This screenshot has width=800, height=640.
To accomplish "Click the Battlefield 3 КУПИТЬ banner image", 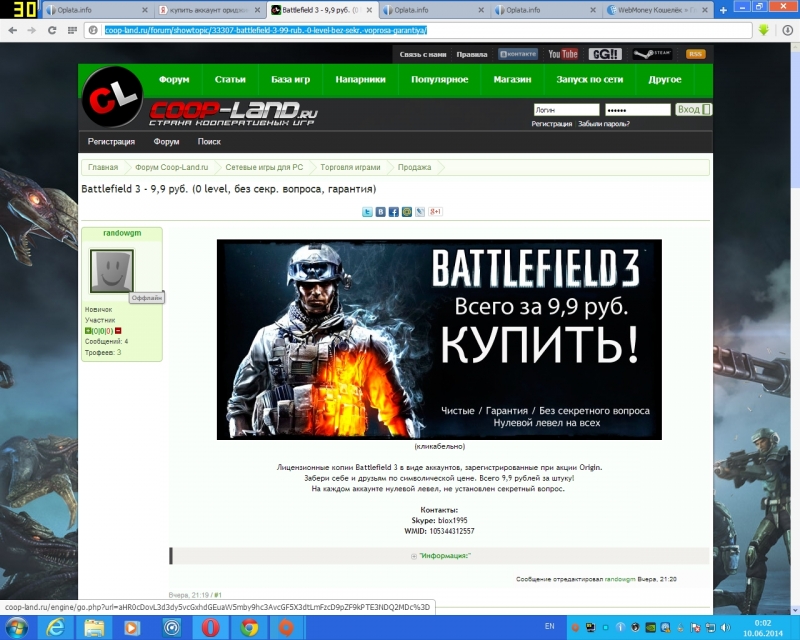I will point(439,339).
